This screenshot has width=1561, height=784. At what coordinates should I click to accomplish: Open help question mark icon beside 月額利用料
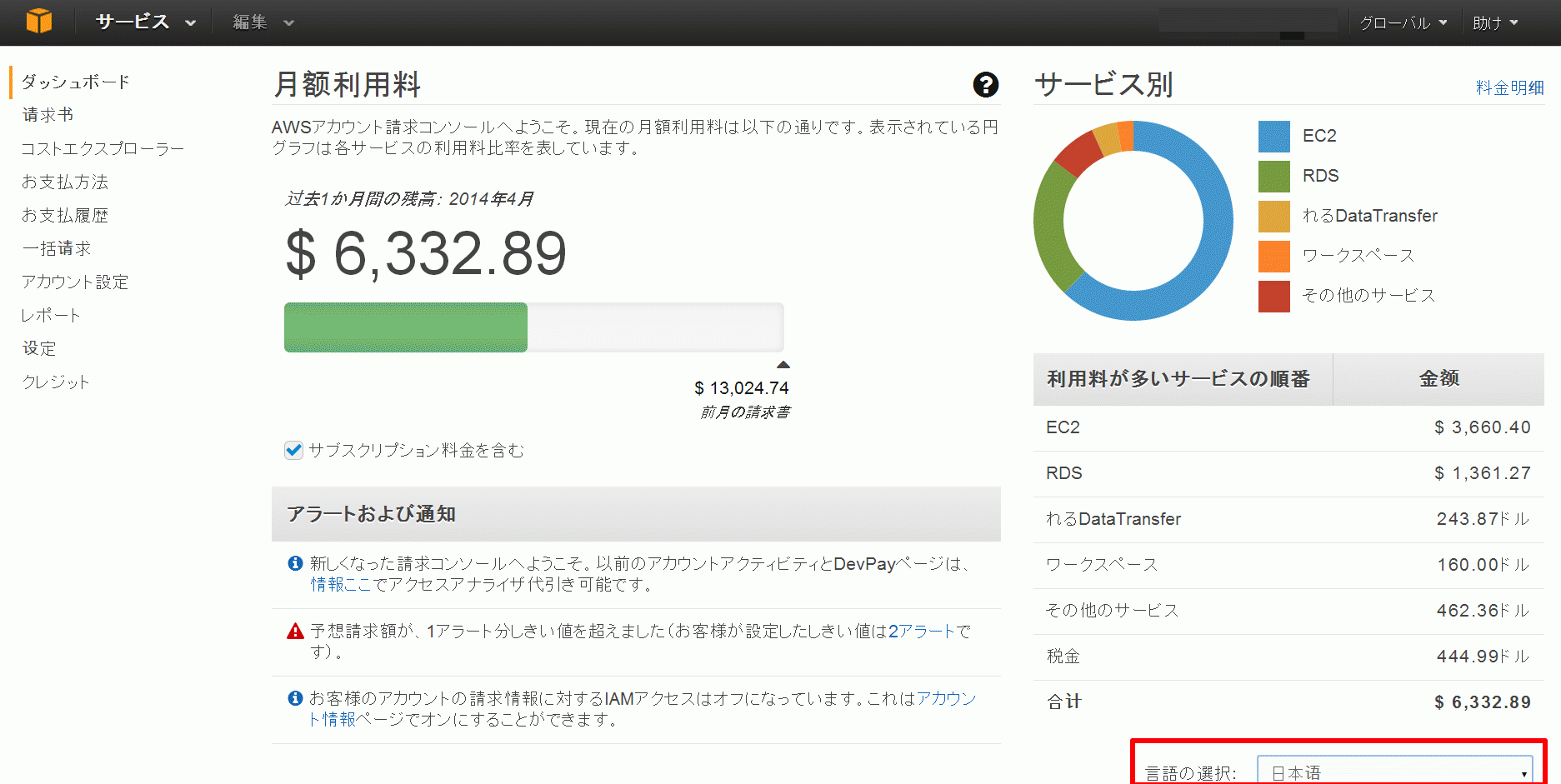(x=985, y=84)
